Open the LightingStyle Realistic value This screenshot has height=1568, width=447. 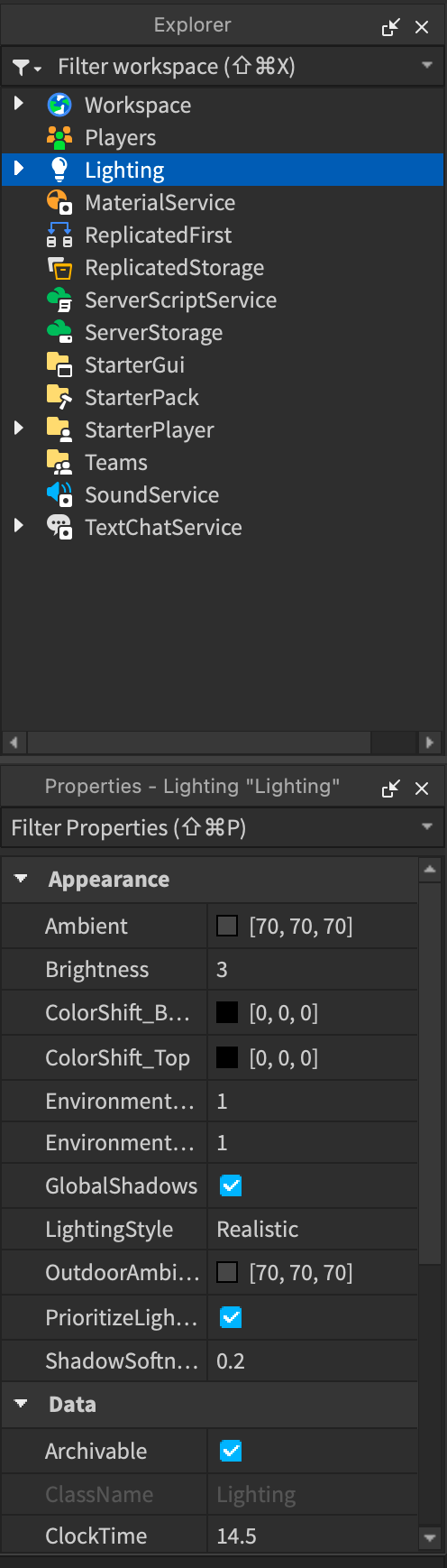313,1229
